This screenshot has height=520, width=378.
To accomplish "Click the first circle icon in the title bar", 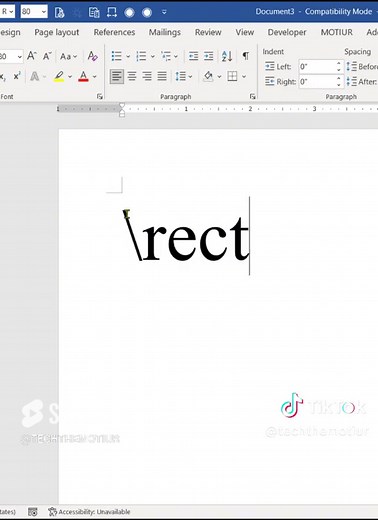I will point(129,13).
